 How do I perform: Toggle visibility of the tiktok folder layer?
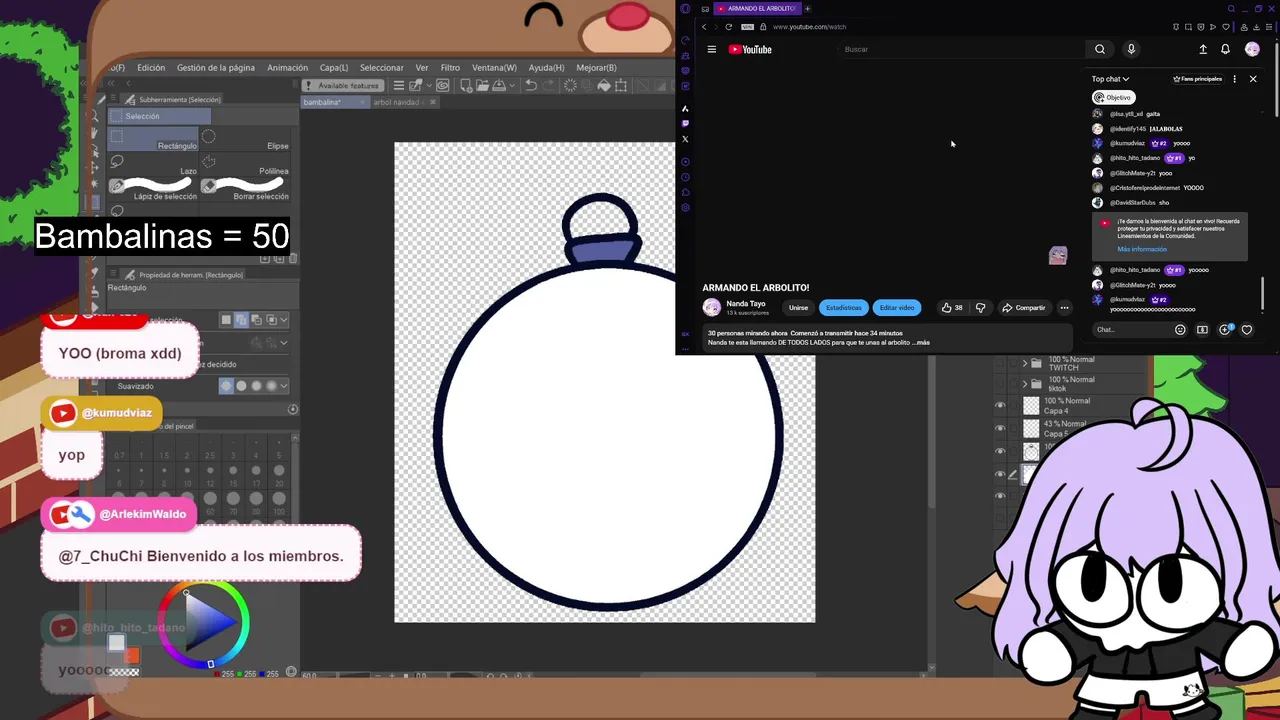coord(1000,384)
